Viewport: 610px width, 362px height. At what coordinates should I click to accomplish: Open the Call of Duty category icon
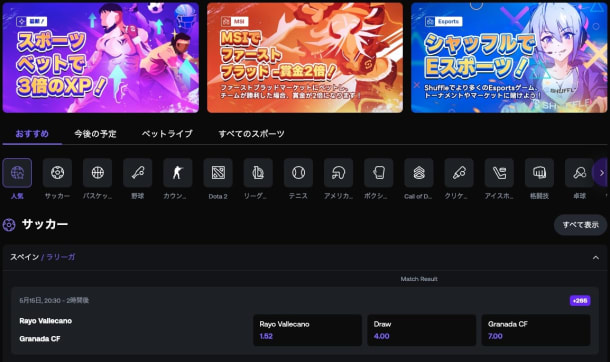coord(419,173)
